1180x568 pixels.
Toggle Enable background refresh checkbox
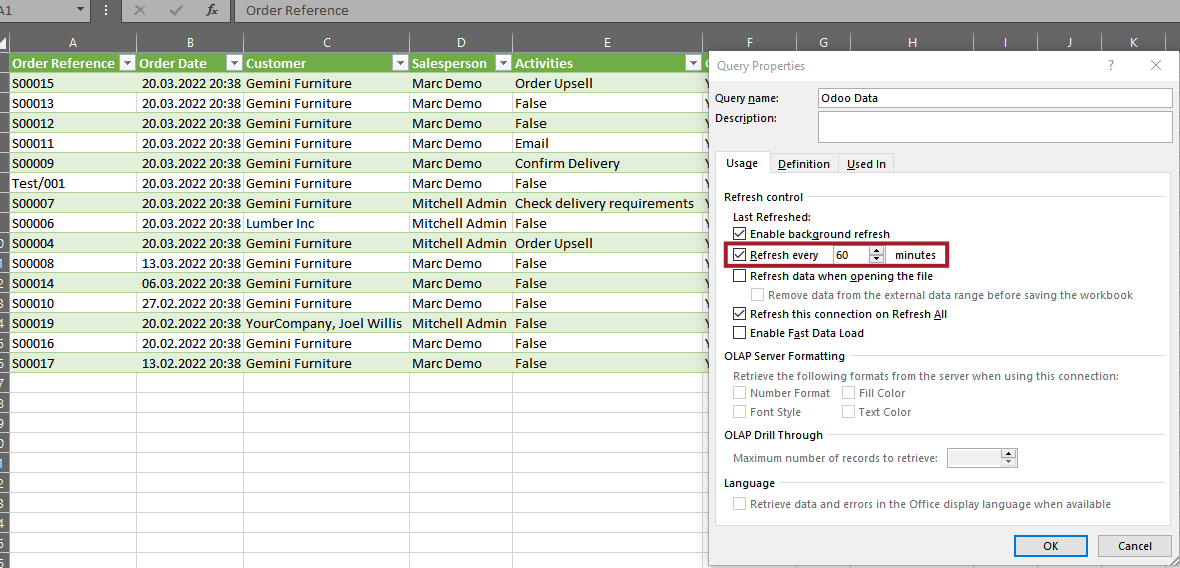tap(740, 234)
